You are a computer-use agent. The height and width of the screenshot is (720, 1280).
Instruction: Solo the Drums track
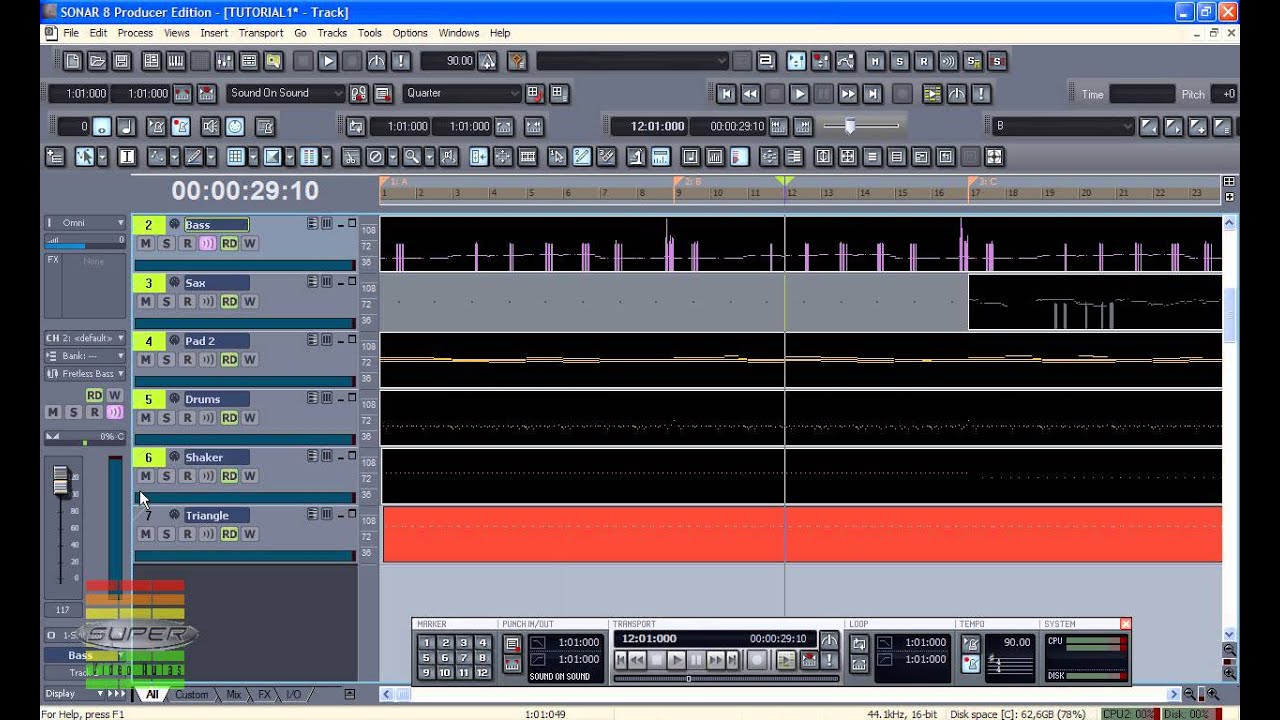[166, 417]
